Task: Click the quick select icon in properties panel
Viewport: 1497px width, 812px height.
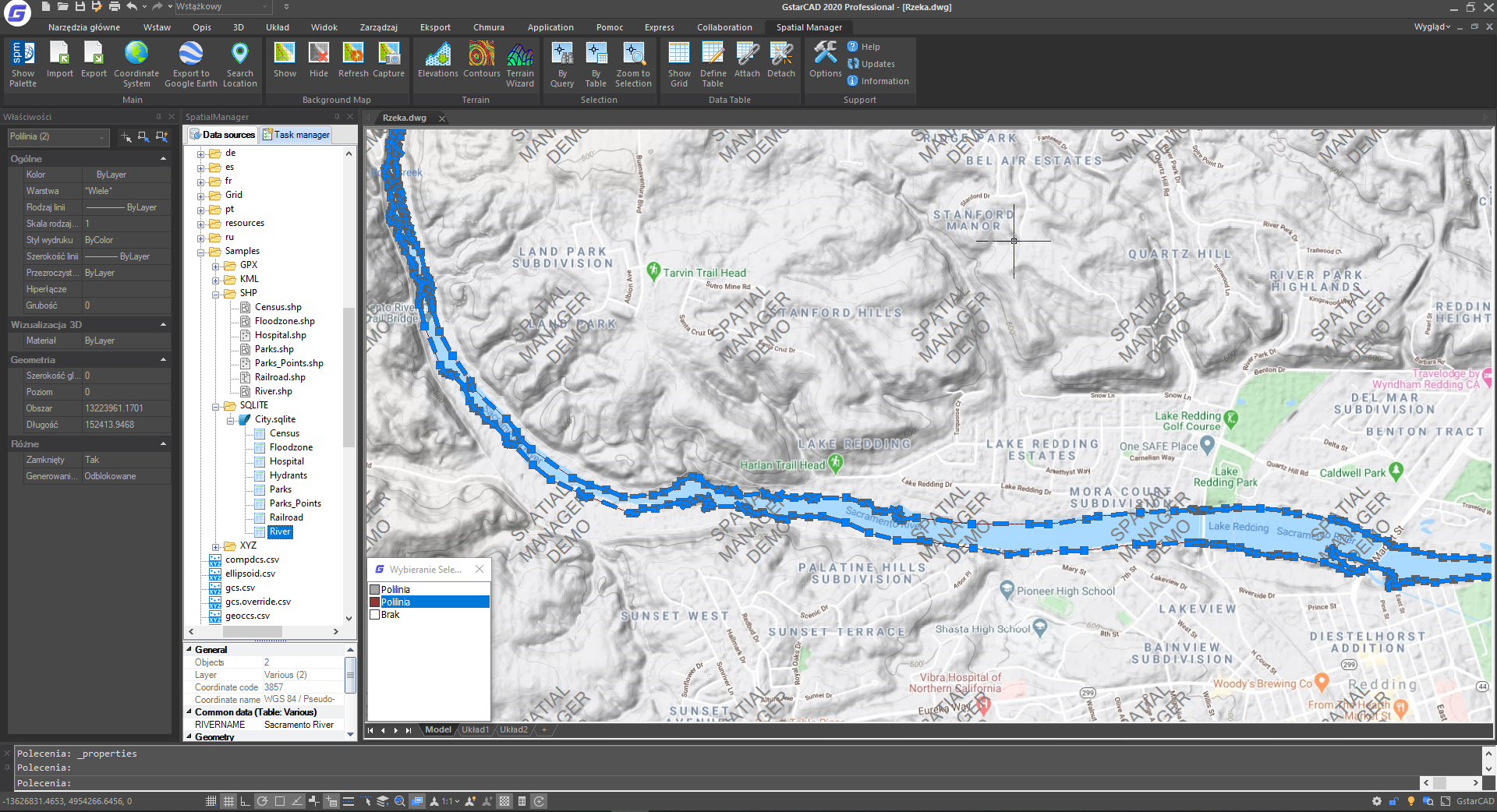Action: pyautogui.click(x=162, y=137)
